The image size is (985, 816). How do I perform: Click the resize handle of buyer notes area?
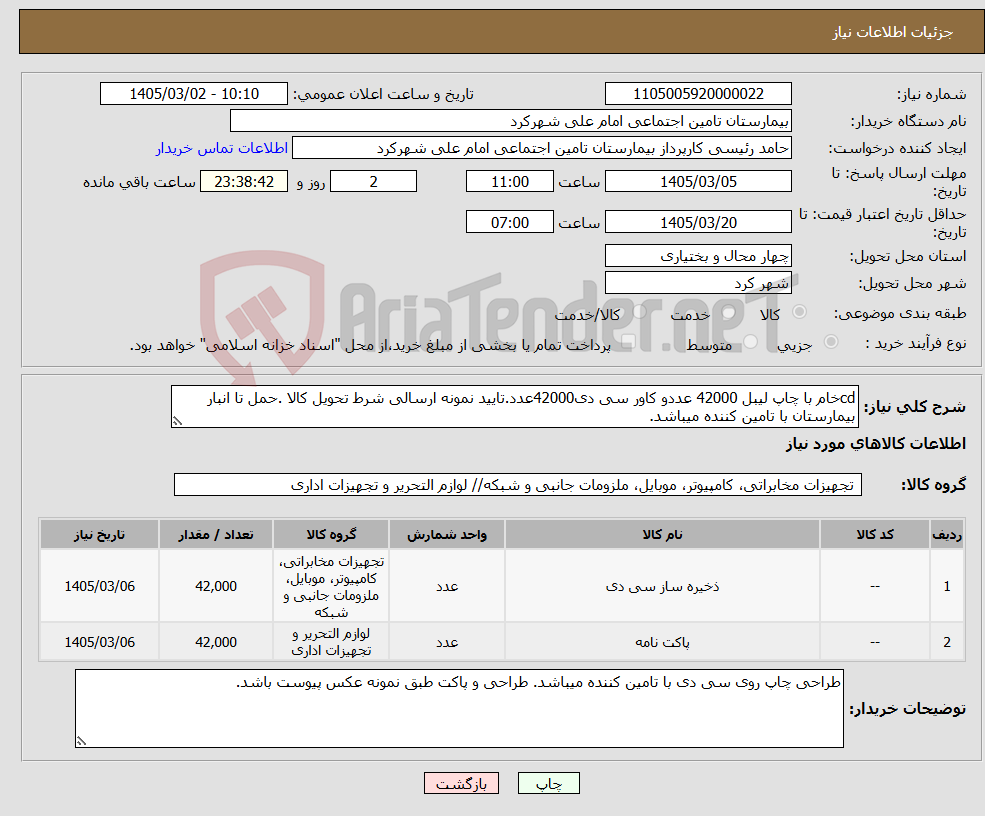pos(81,741)
